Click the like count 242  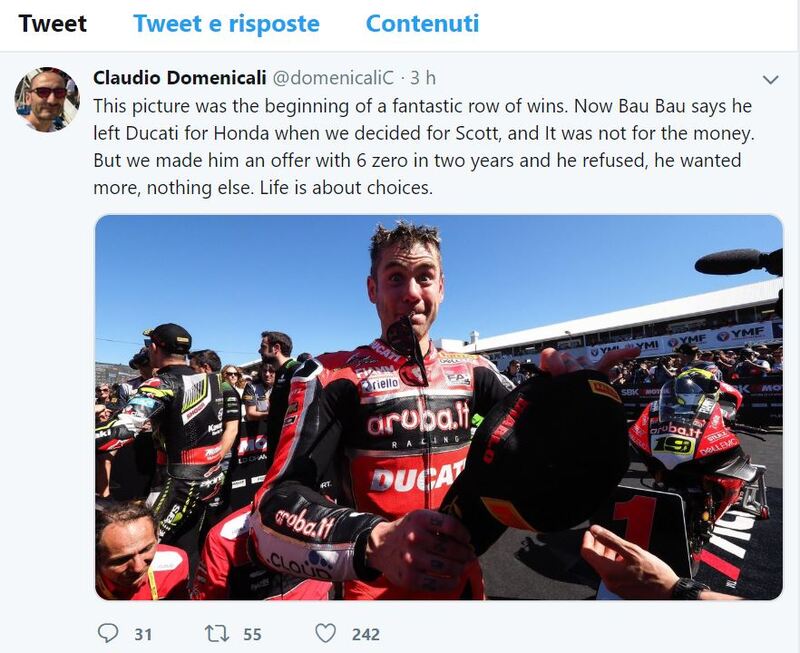pyautogui.click(x=366, y=634)
